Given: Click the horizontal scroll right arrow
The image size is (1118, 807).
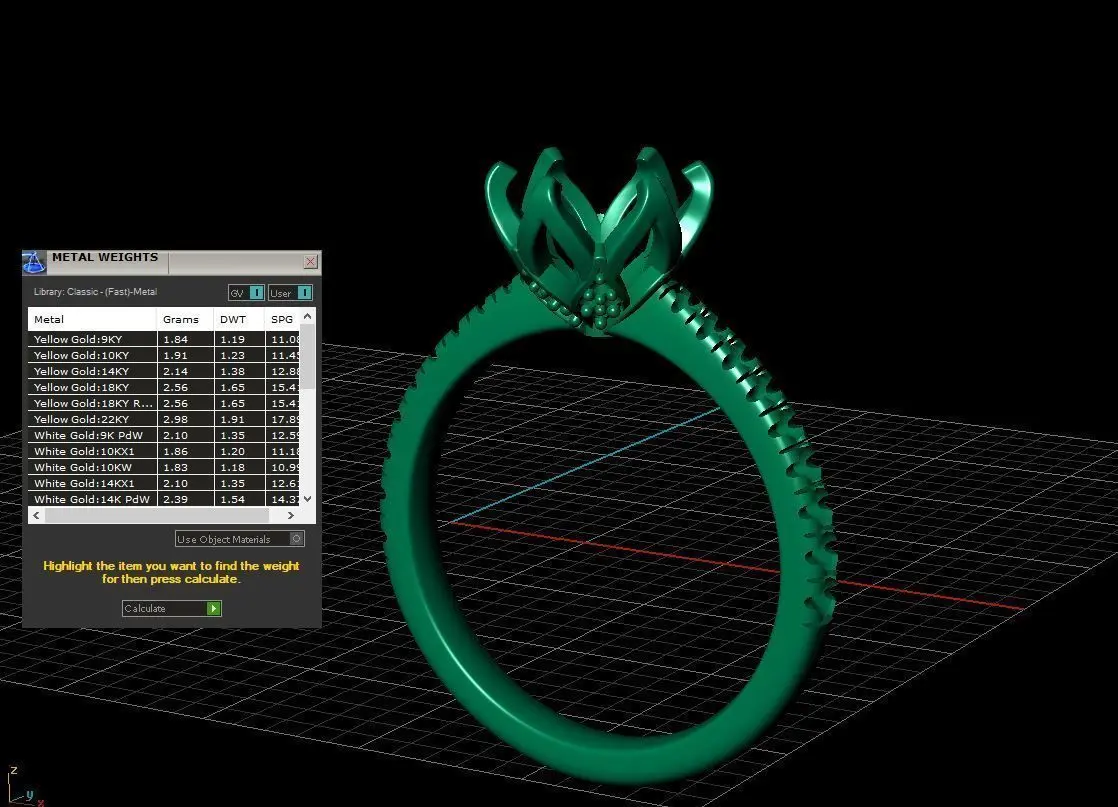Looking at the screenshot, I should click(291, 515).
